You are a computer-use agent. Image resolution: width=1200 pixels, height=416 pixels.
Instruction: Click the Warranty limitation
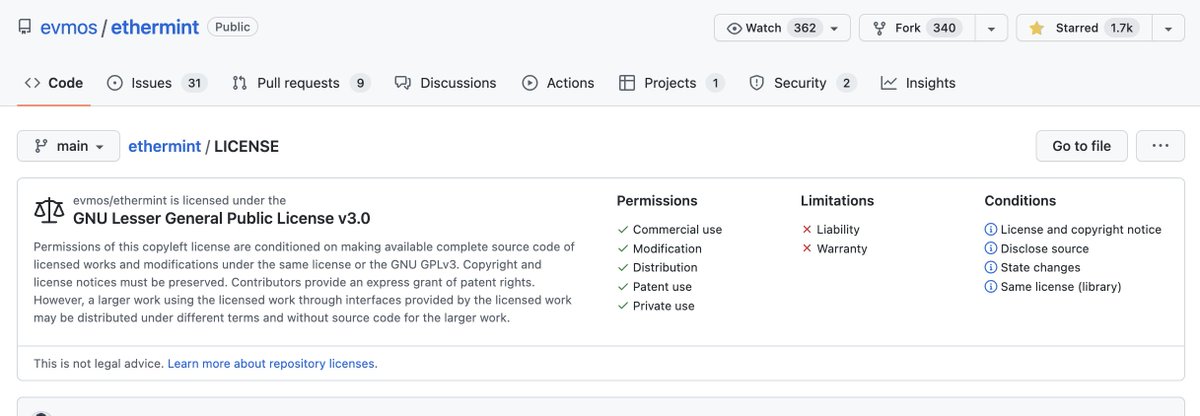[x=842, y=249]
